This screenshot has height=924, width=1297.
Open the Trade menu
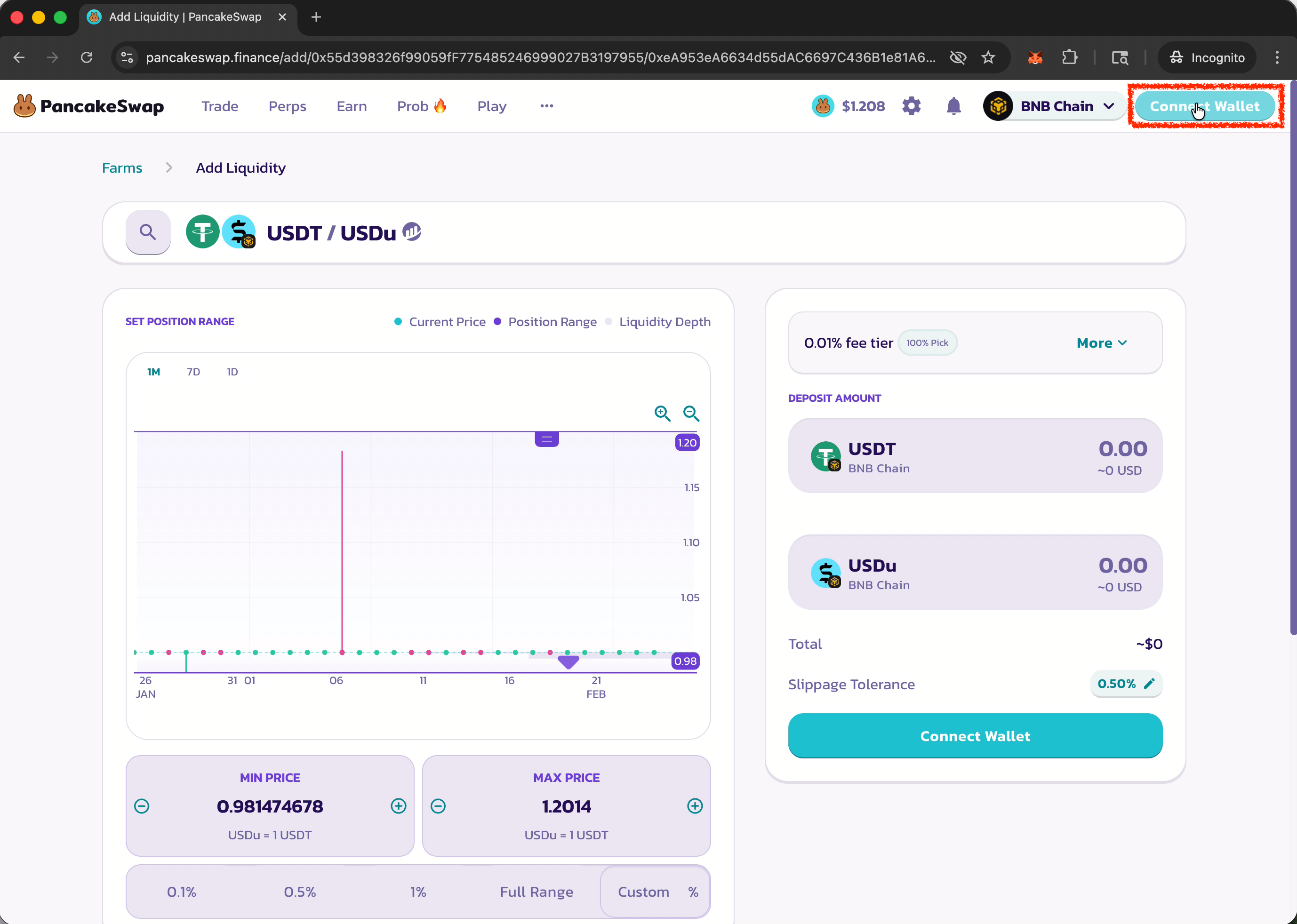pos(220,106)
